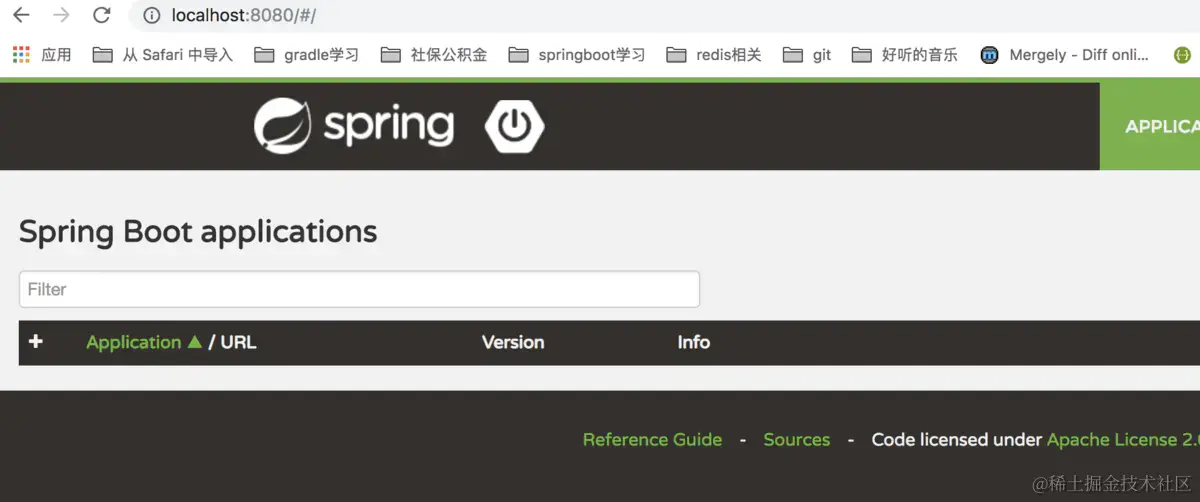
Task: Open the Mergely Diff online bookmark
Action: point(1065,55)
